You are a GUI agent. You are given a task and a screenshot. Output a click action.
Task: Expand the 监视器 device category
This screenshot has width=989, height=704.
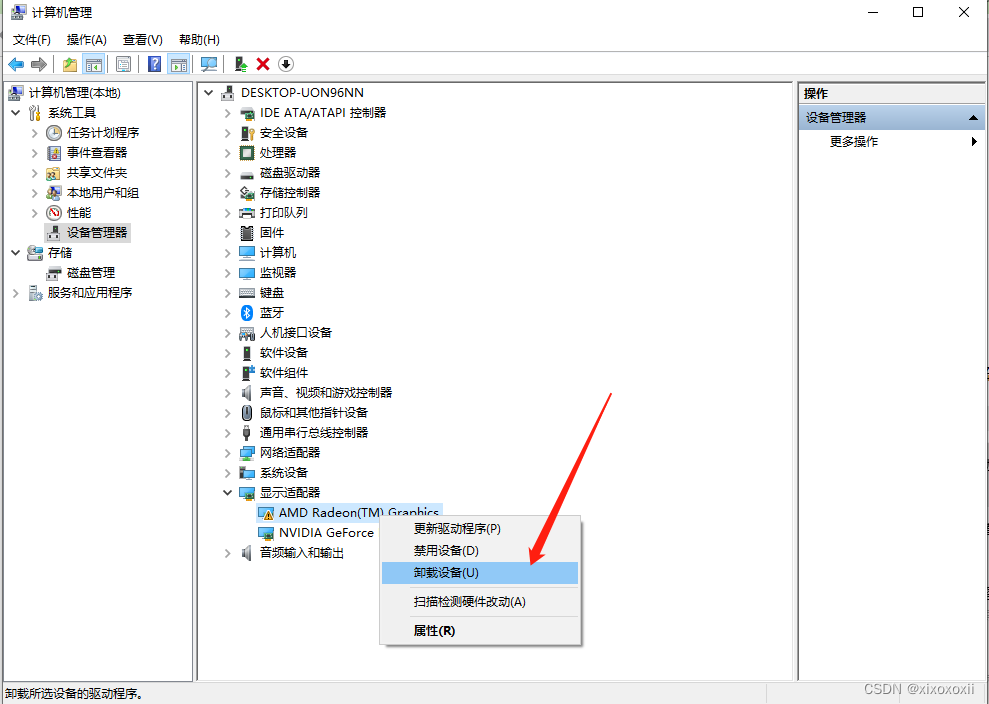point(228,273)
